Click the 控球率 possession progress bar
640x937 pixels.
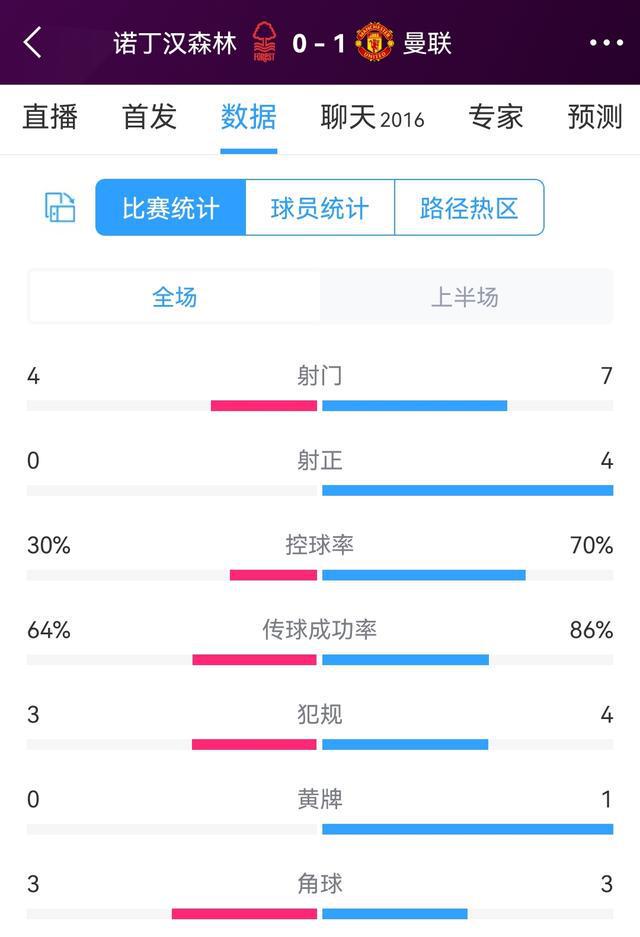coord(320,573)
